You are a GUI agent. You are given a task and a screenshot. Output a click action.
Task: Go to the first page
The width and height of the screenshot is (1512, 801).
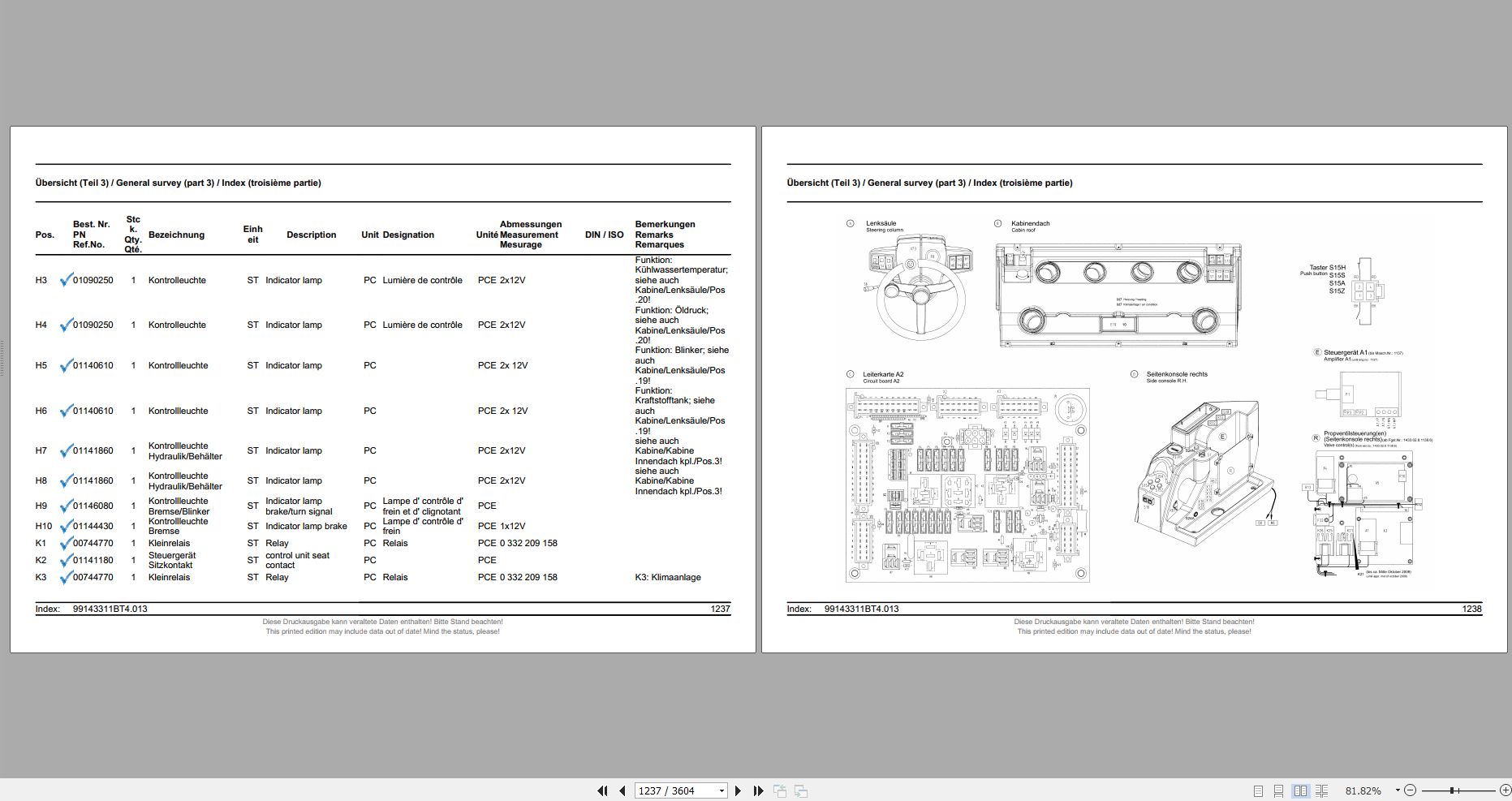[602, 790]
